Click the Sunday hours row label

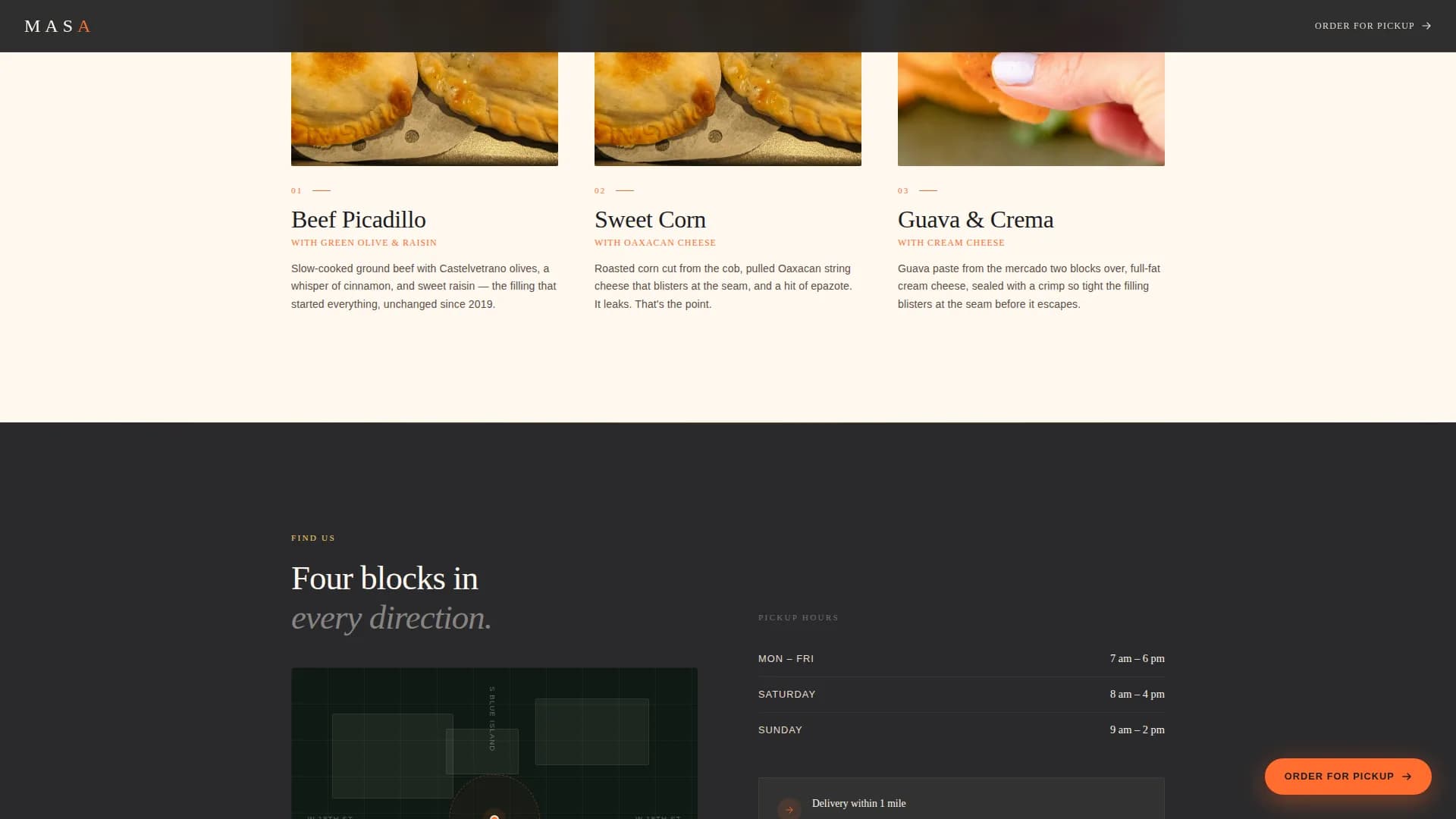click(x=780, y=730)
